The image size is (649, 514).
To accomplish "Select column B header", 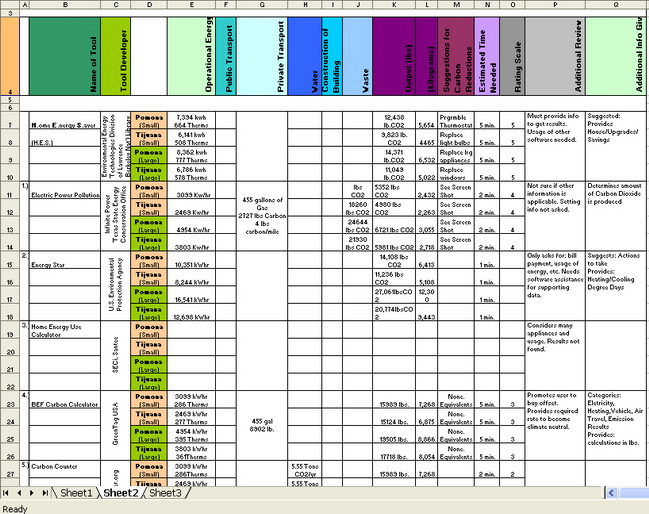I will point(65,5).
